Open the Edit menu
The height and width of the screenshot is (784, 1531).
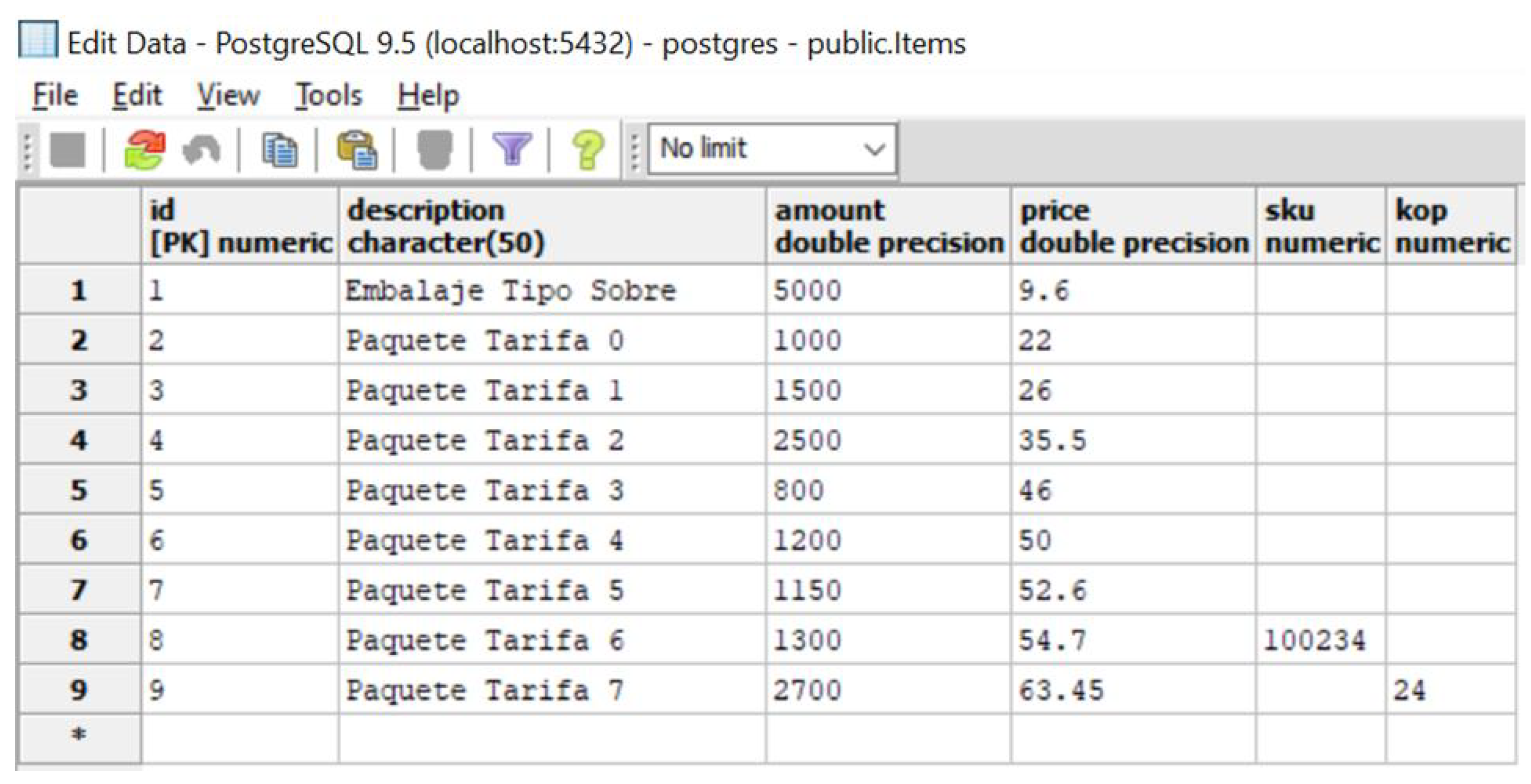point(137,96)
